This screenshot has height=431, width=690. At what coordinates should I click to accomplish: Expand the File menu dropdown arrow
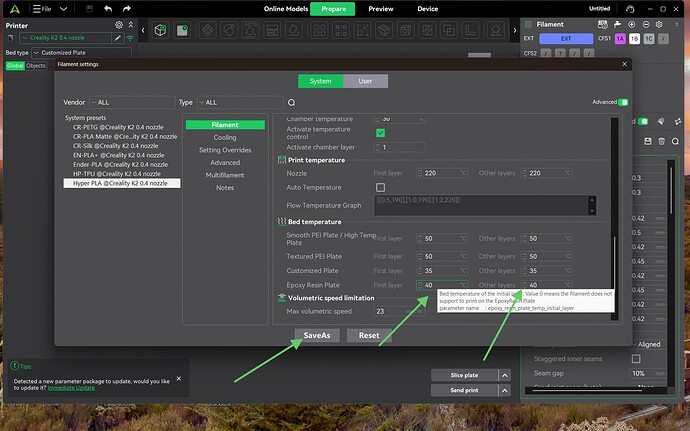[63, 9]
